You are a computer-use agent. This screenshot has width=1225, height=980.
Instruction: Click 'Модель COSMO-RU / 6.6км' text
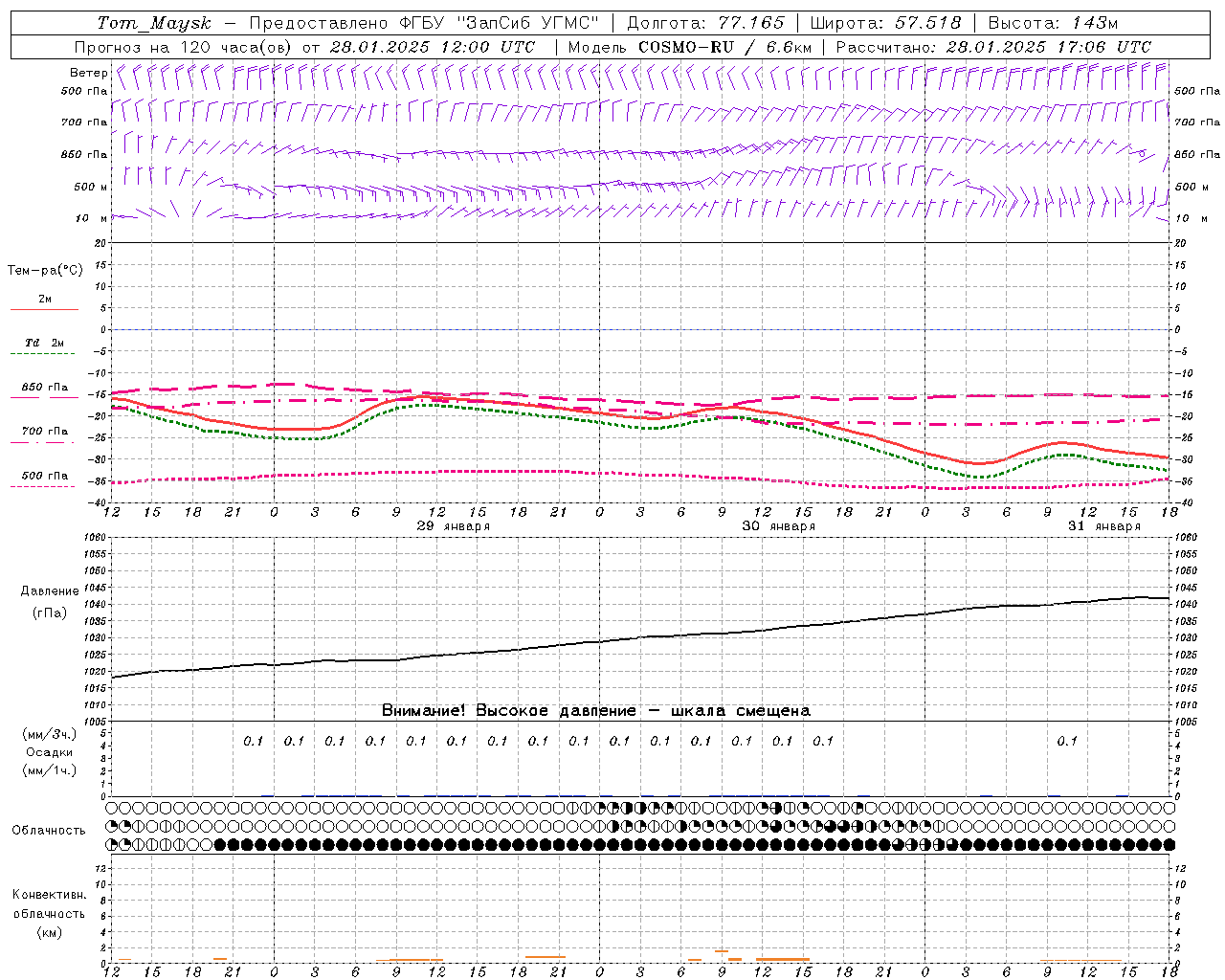(x=690, y=47)
